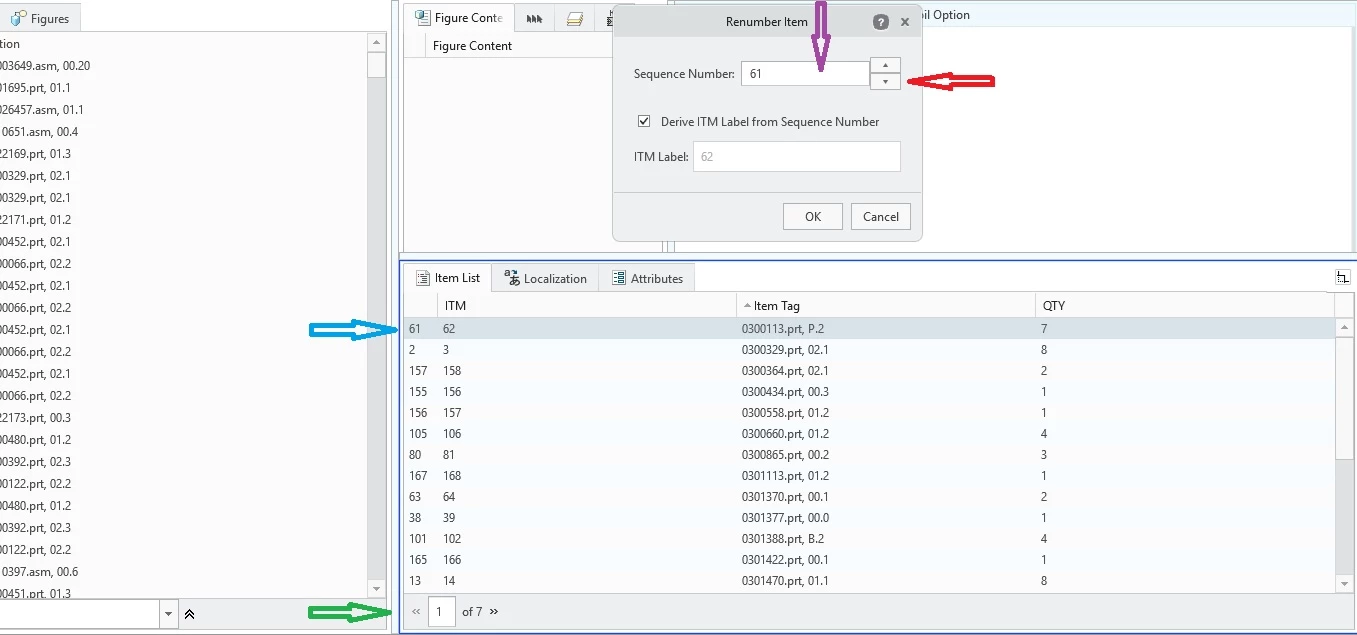
Task: Select row 0301470.prt, 01.1
Action: click(868, 581)
